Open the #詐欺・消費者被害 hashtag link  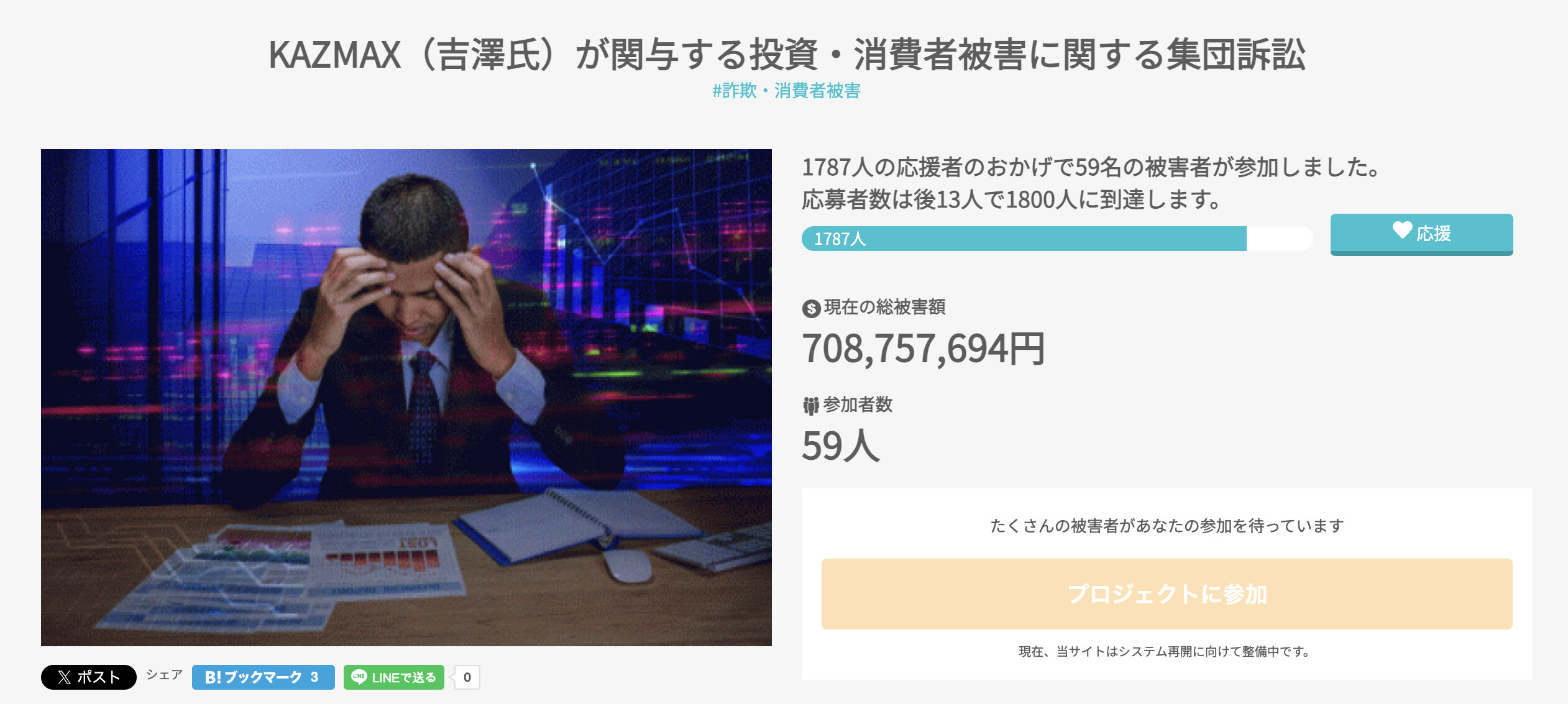pyautogui.click(x=786, y=91)
